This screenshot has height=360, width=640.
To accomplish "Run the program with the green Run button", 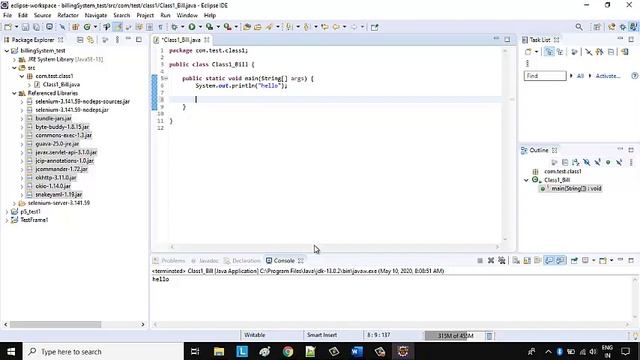I will (x=191, y=27).
